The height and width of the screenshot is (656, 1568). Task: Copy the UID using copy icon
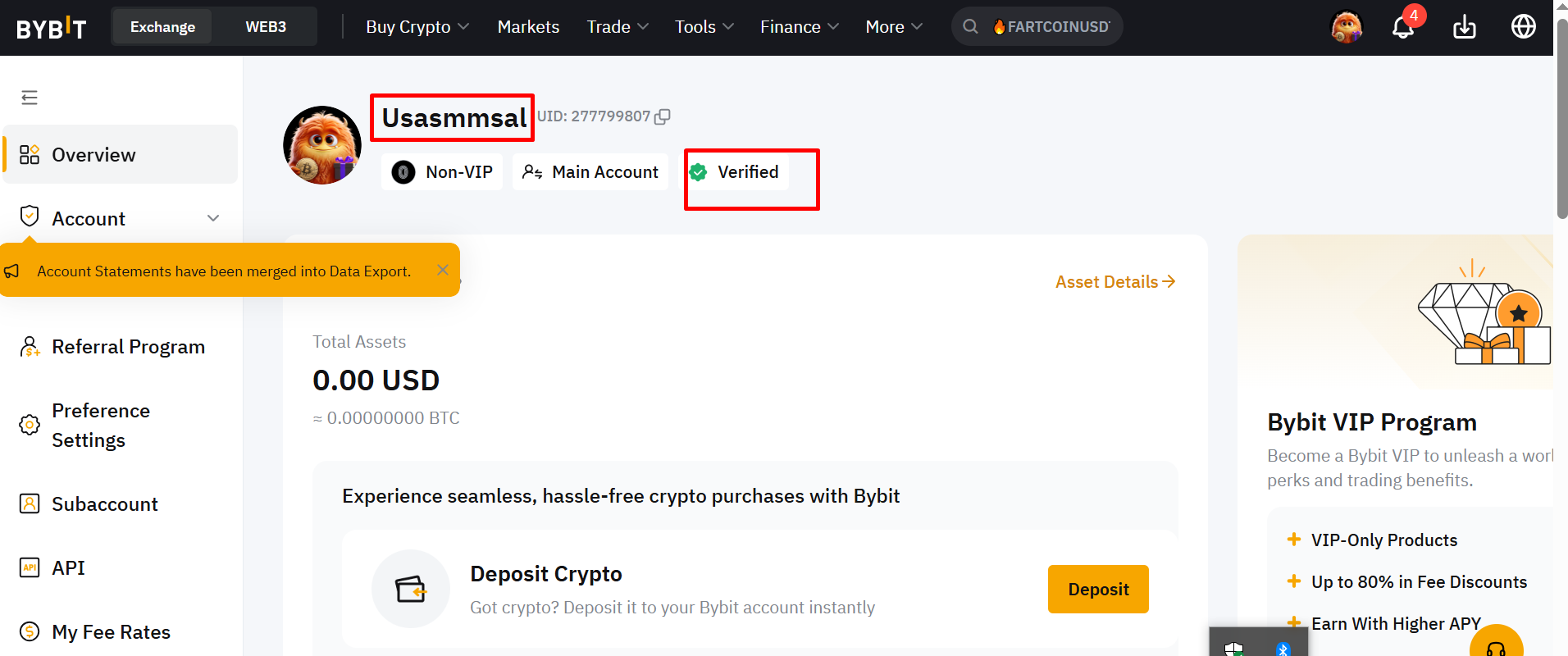pos(663,116)
